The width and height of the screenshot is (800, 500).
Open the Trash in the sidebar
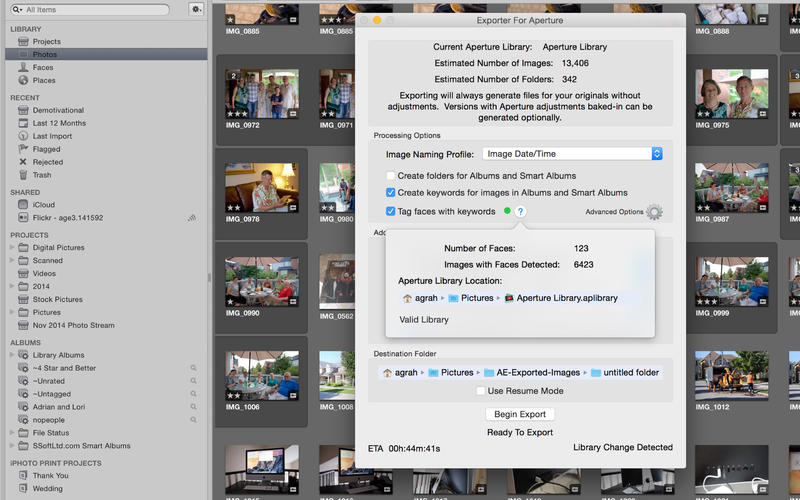click(x=41, y=175)
